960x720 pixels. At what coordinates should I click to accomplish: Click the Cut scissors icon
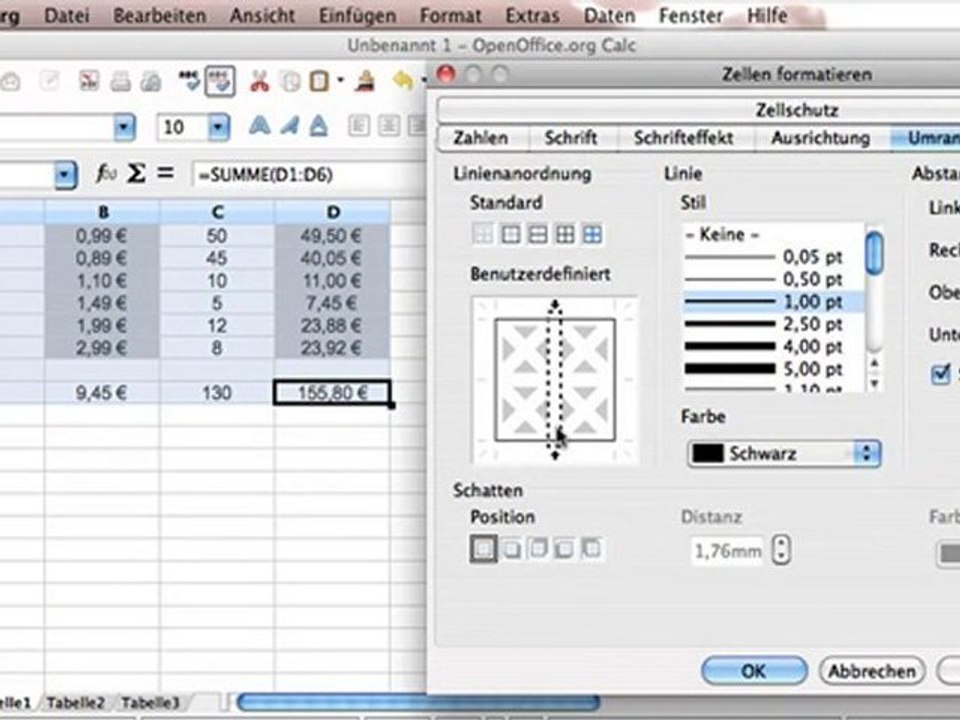point(260,81)
